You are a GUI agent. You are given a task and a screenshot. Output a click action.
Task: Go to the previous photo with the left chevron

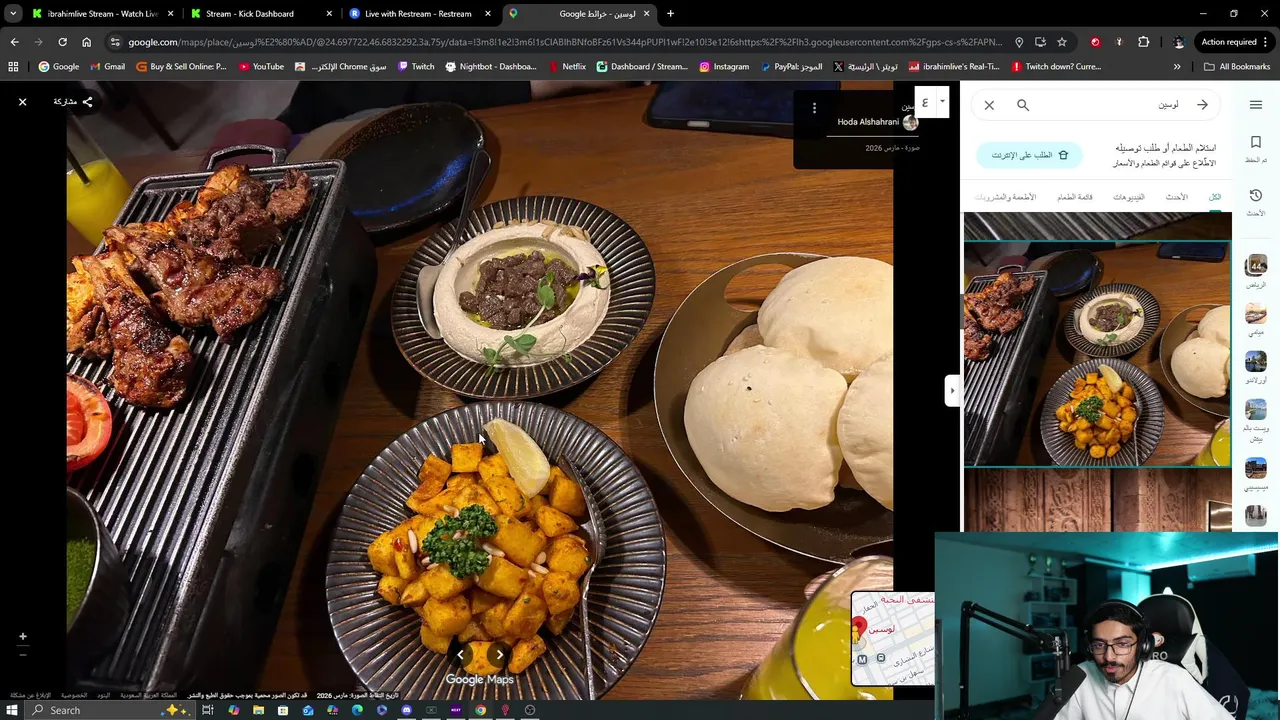point(460,655)
